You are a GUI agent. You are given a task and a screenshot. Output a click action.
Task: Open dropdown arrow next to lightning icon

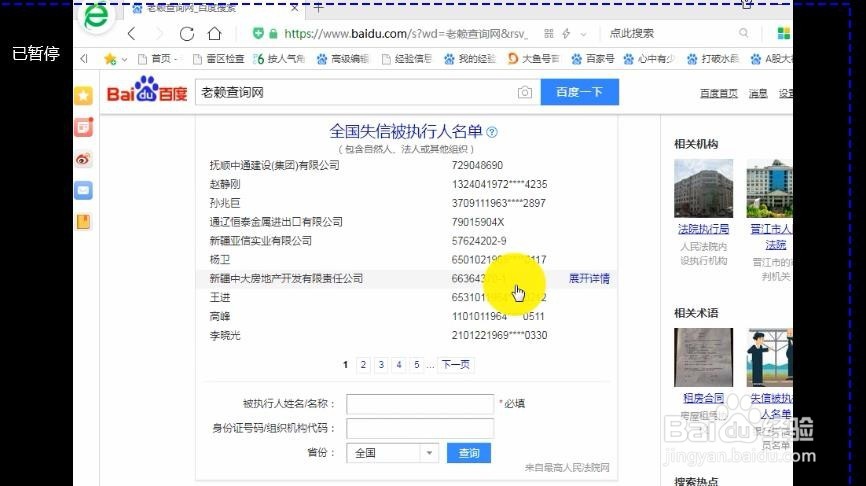(x=583, y=34)
